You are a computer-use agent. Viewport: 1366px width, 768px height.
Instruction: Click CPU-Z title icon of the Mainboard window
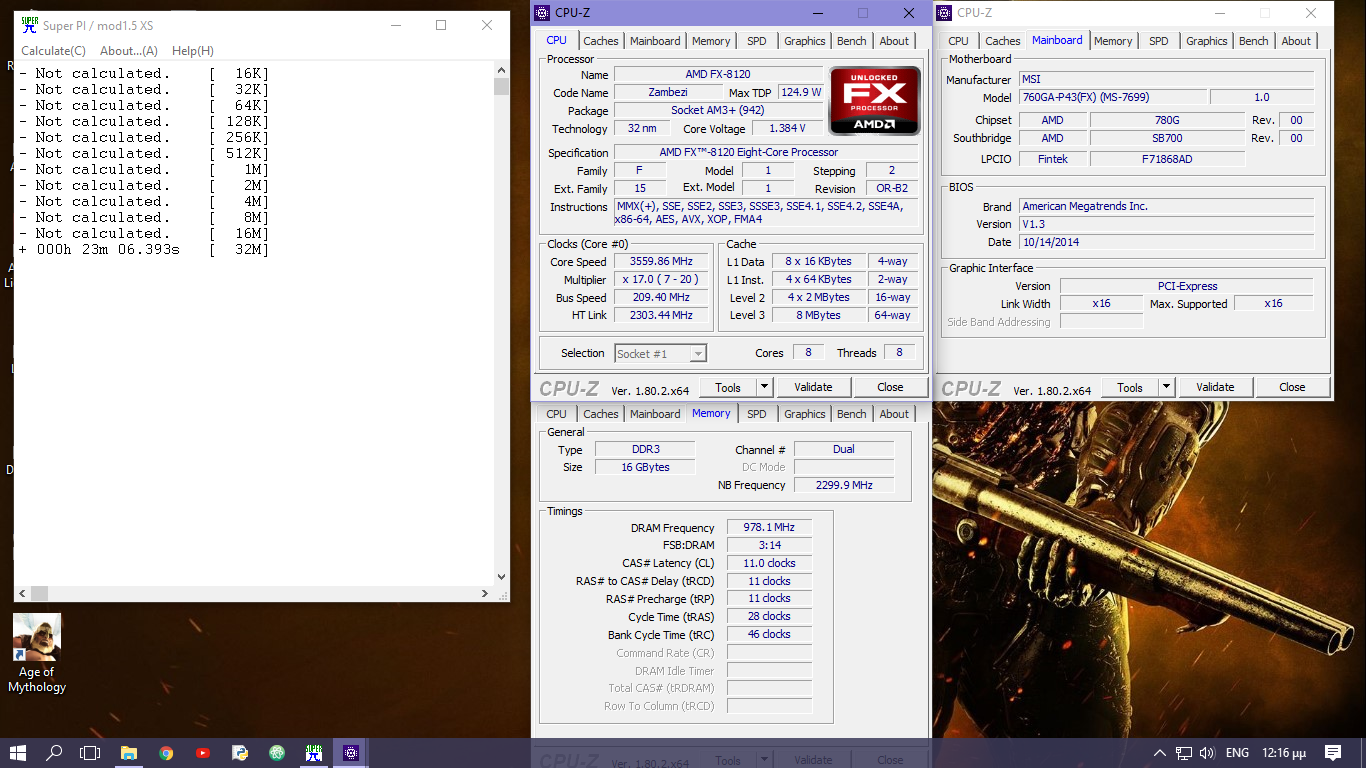click(944, 13)
